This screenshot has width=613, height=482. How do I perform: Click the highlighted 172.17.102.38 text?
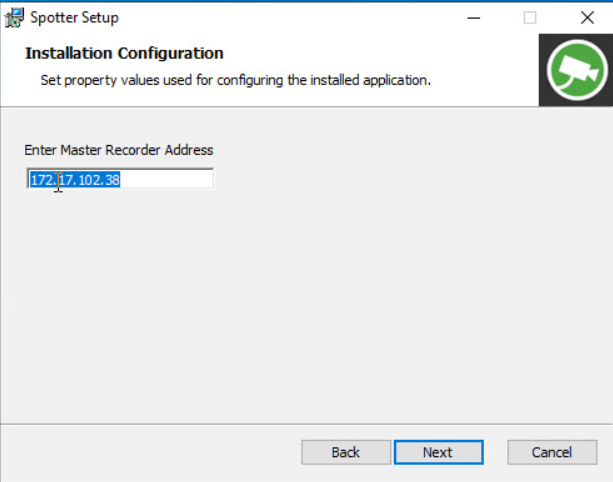pyautogui.click(x=75, y=179)
